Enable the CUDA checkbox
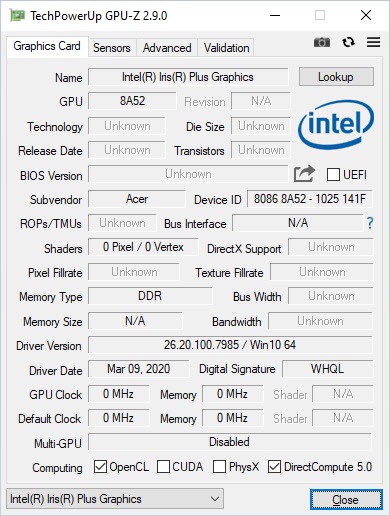The width and height of the screenshot is (390, 516). tap(163, 467)
